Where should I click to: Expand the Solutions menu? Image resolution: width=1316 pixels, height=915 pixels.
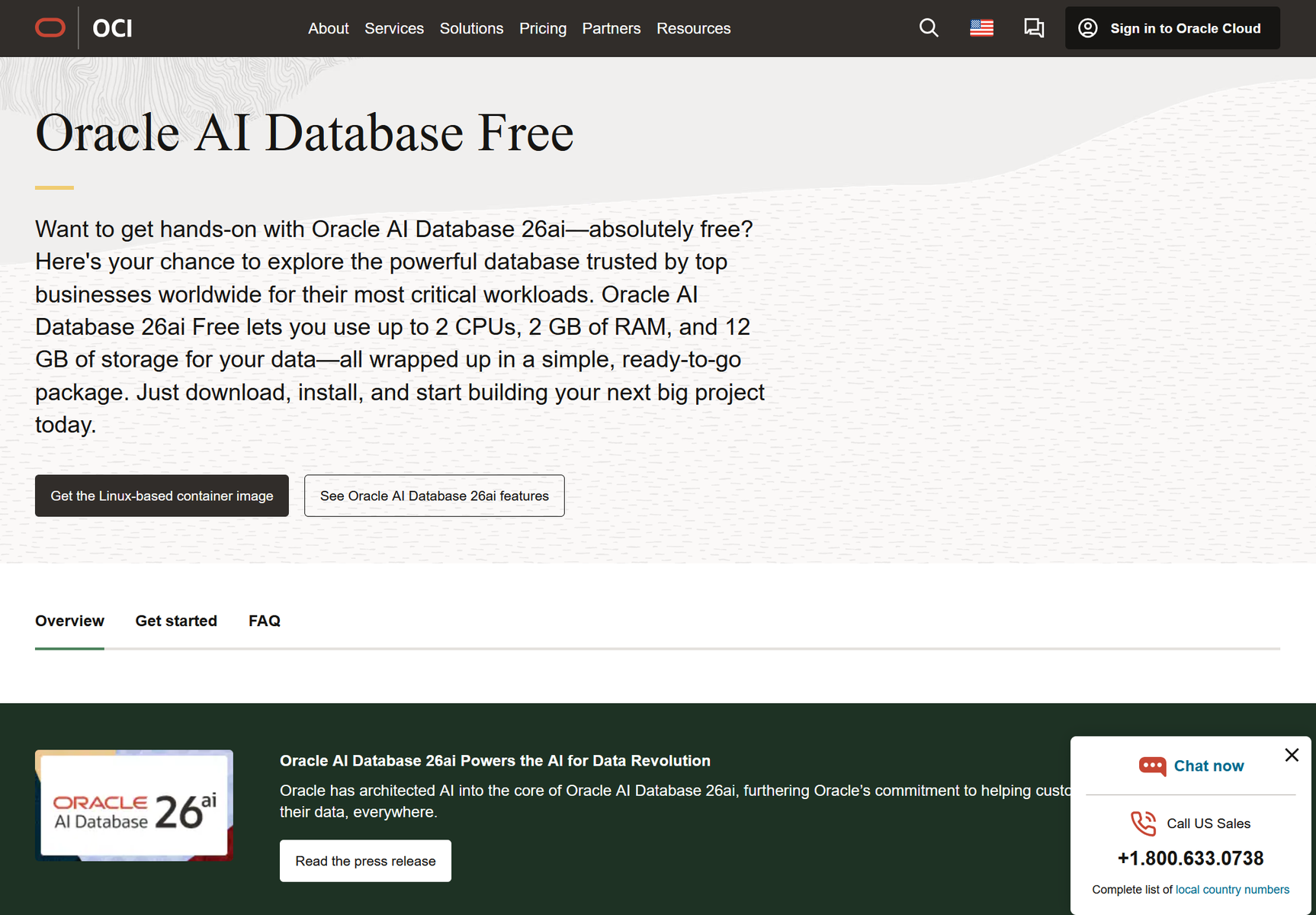pos(471,28)
